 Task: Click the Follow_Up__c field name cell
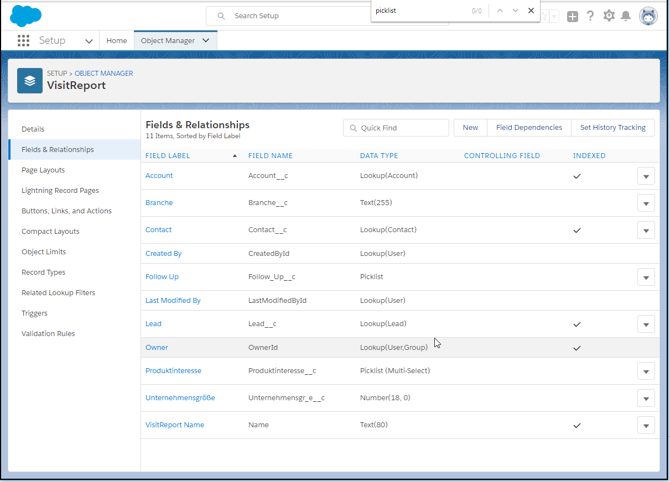click(272, 277)
